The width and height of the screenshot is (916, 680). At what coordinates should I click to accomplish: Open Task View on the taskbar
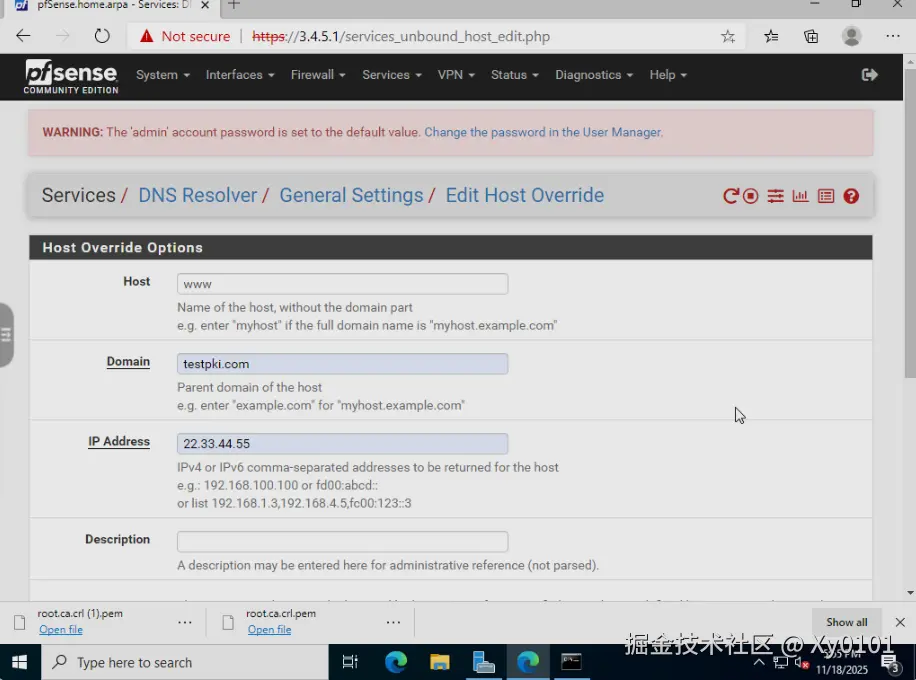pos(350,662)
